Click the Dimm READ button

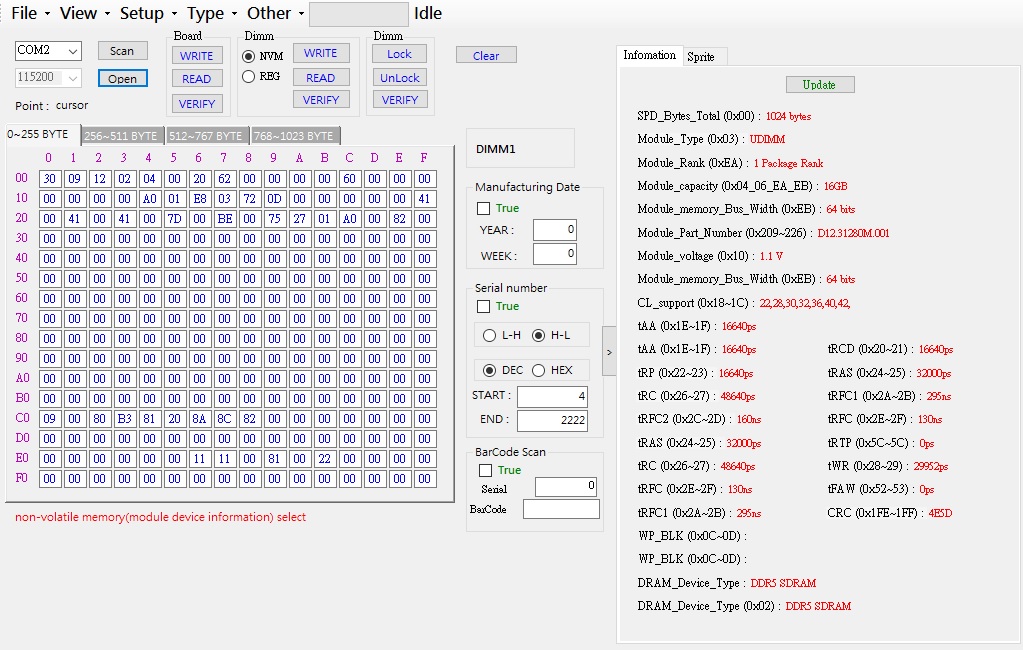[320, 77]
